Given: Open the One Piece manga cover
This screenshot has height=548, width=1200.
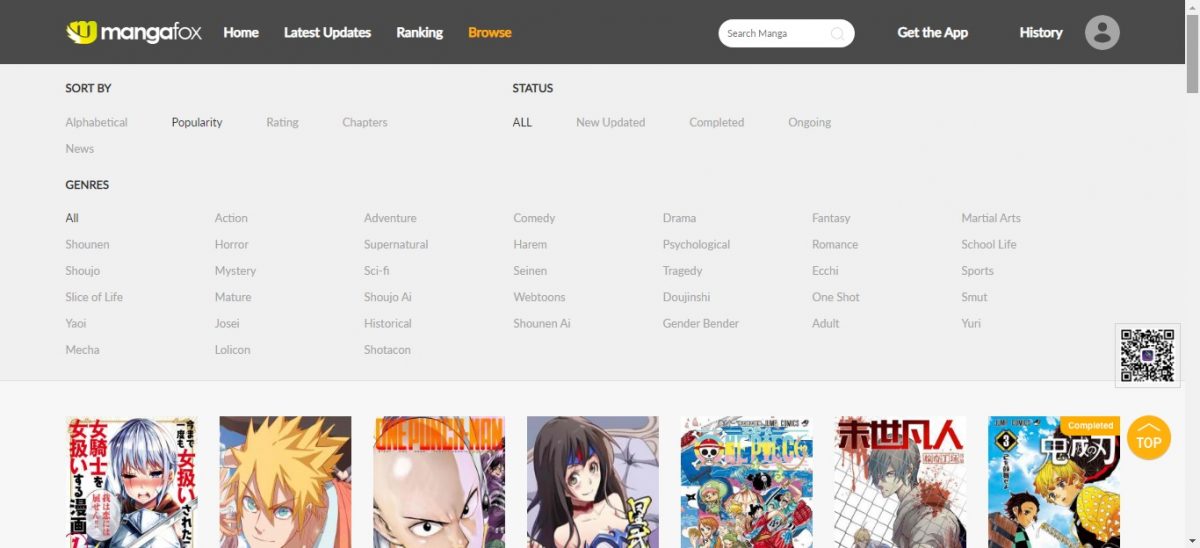Looking at the screenshot, I should click(746, 481).
